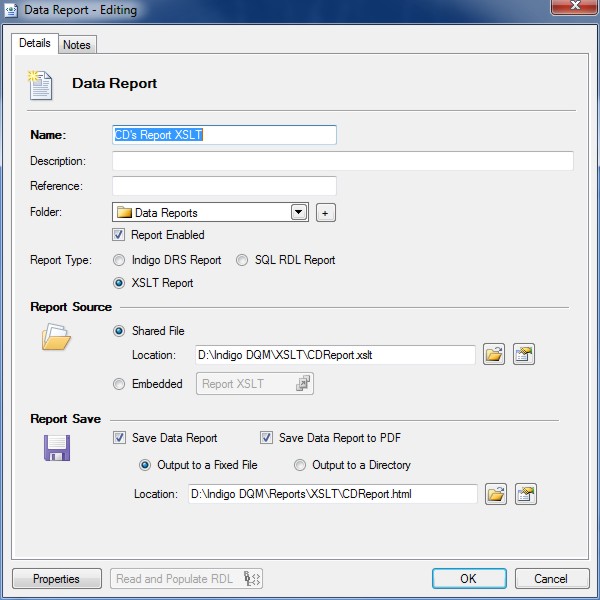Click the Report Save floppy disk icon
Screen dimensions: 600x600
click(x=56, y=447)
